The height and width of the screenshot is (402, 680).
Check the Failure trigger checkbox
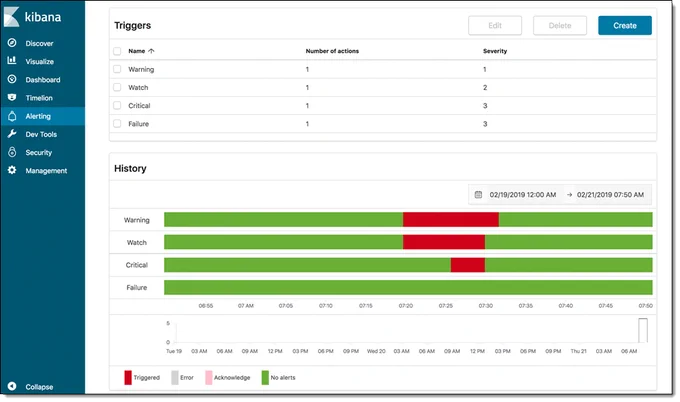117,124
